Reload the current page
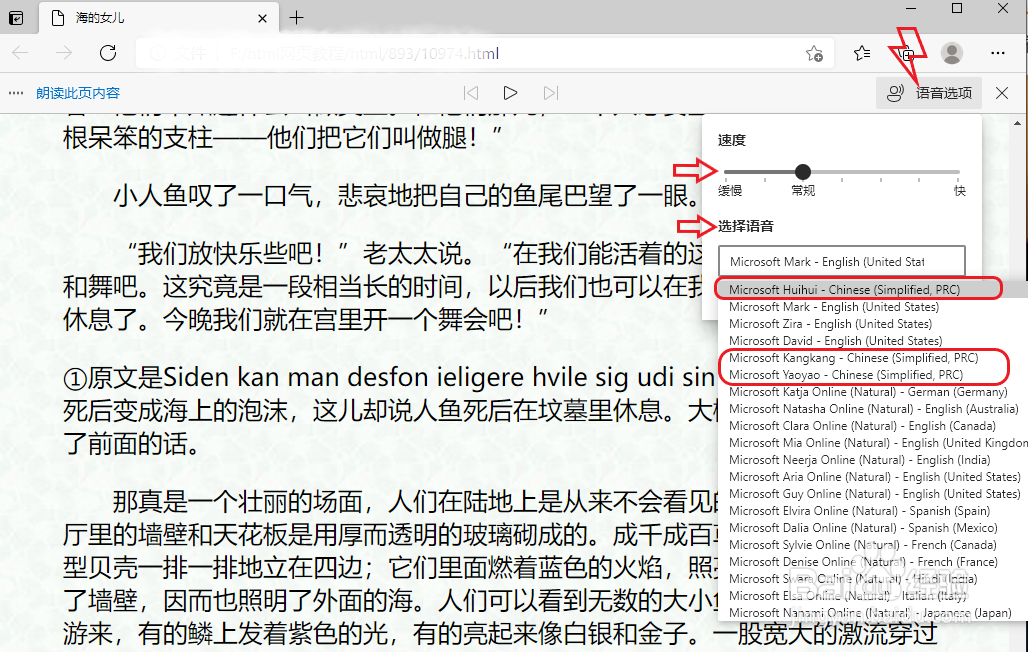This screenshot has height=652, width=1028. click(108, 53)
